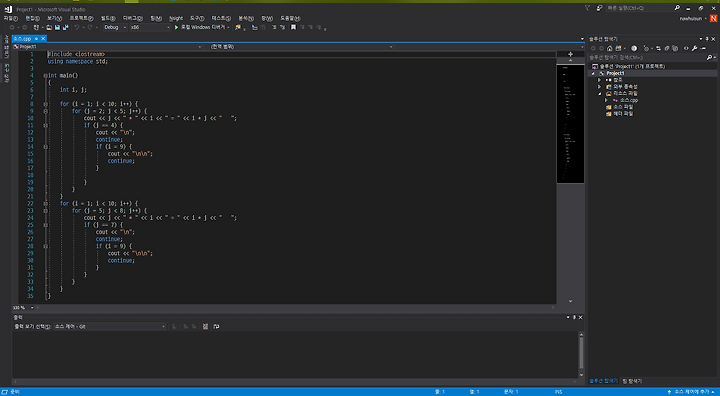Click the editor's vertical scrollbar down arrow

(570, 301)
